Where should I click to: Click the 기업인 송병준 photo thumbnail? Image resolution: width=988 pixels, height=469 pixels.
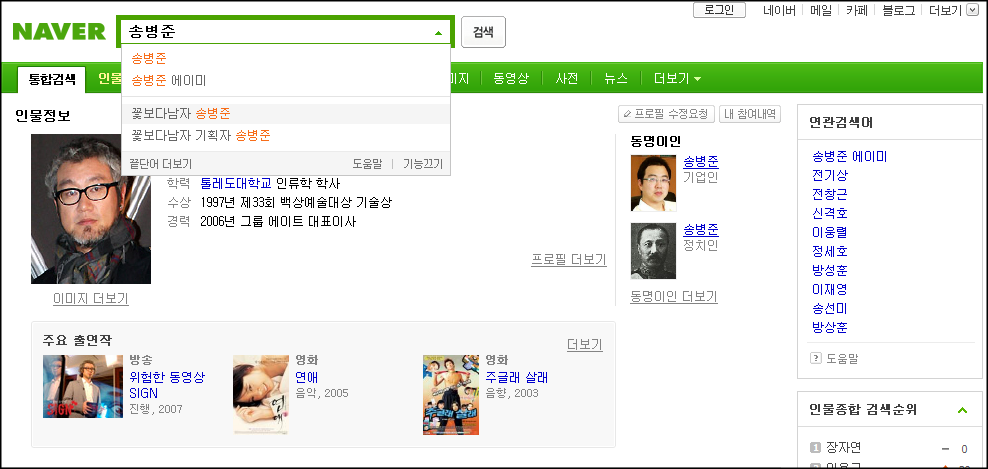tap(653, 183)
